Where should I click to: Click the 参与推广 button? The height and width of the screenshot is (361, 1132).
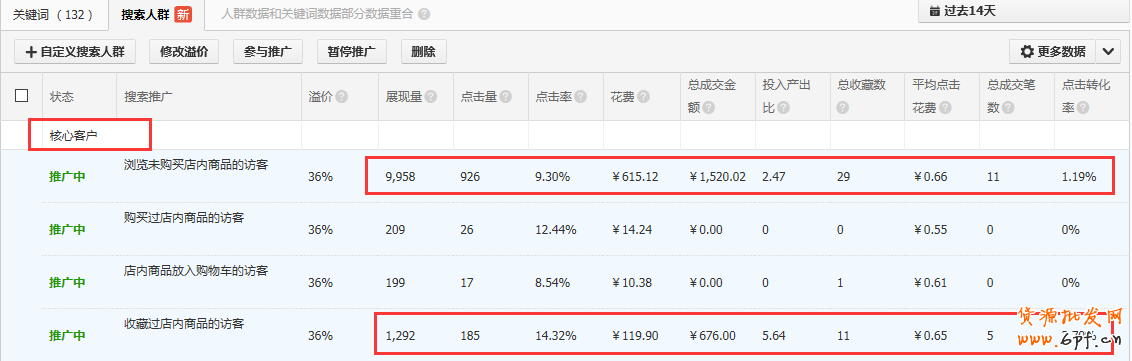click(x=268, y=51)
